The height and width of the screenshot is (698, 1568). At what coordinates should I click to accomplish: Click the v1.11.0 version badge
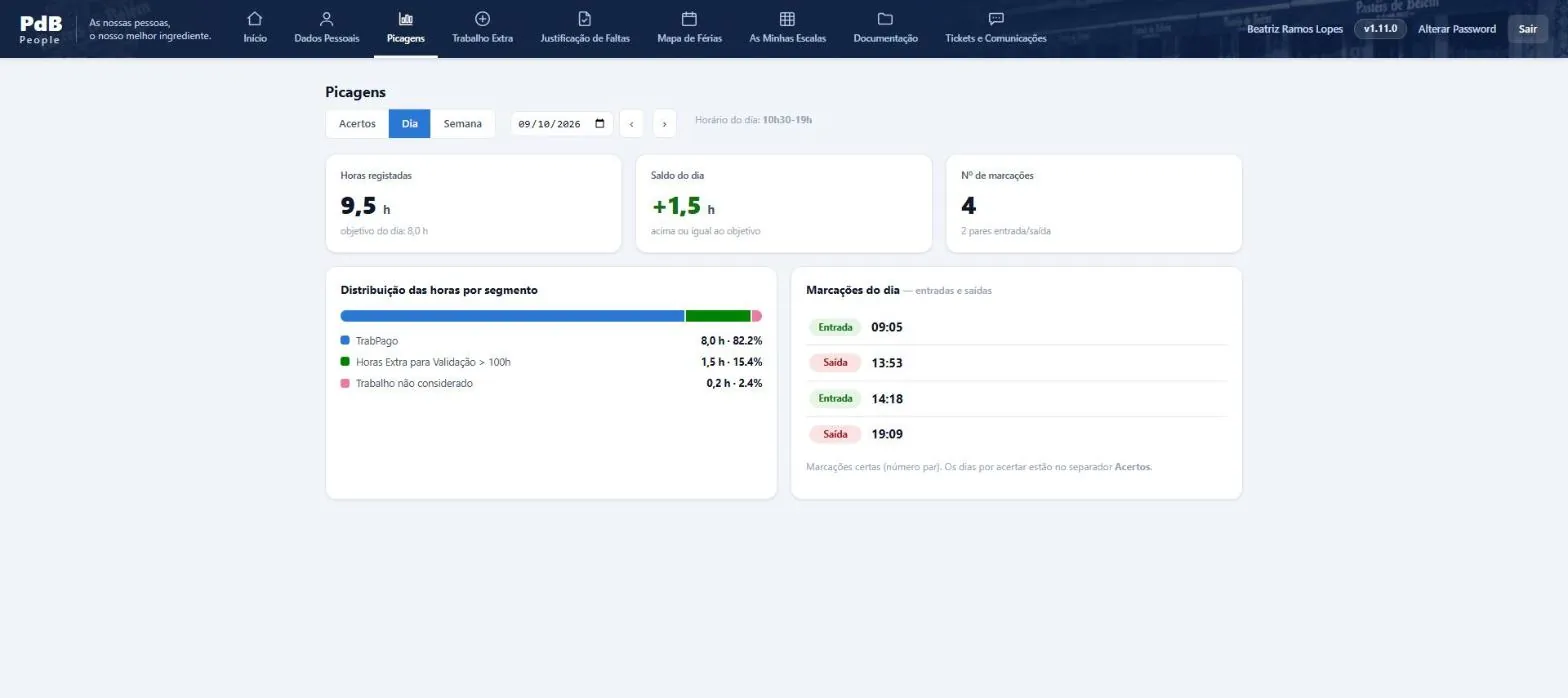pyautogui.click(x=1380, y=29)
